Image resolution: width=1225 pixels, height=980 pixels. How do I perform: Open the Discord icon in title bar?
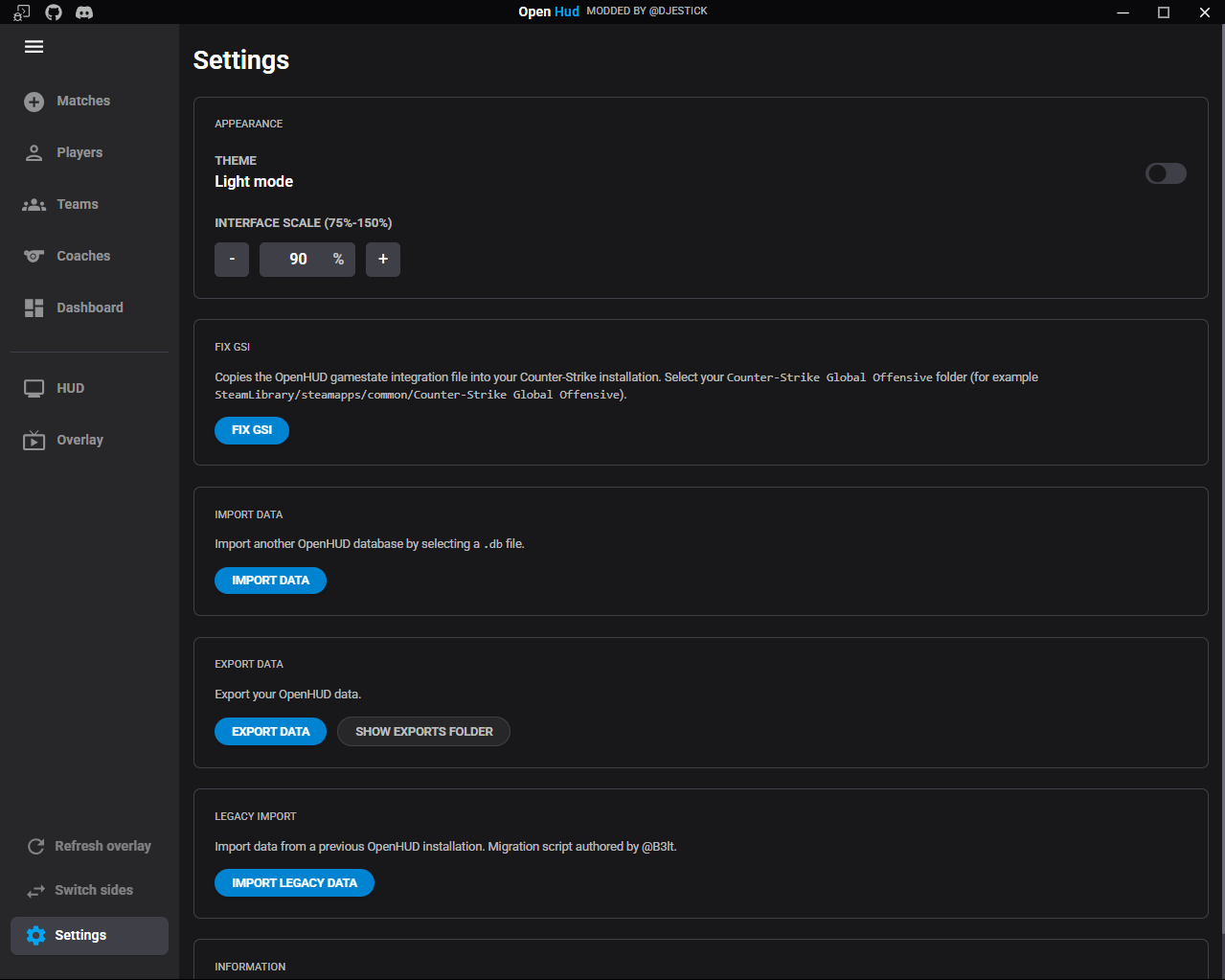[84, 12]
